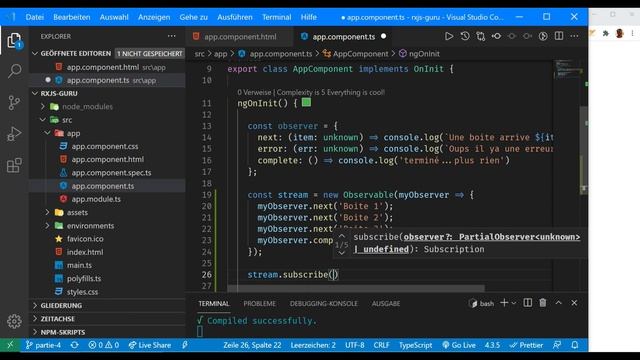640x360 pixels.
Task: Click the Zeile 26, Spalte 22 indicator
Action: tap(252, 345)
